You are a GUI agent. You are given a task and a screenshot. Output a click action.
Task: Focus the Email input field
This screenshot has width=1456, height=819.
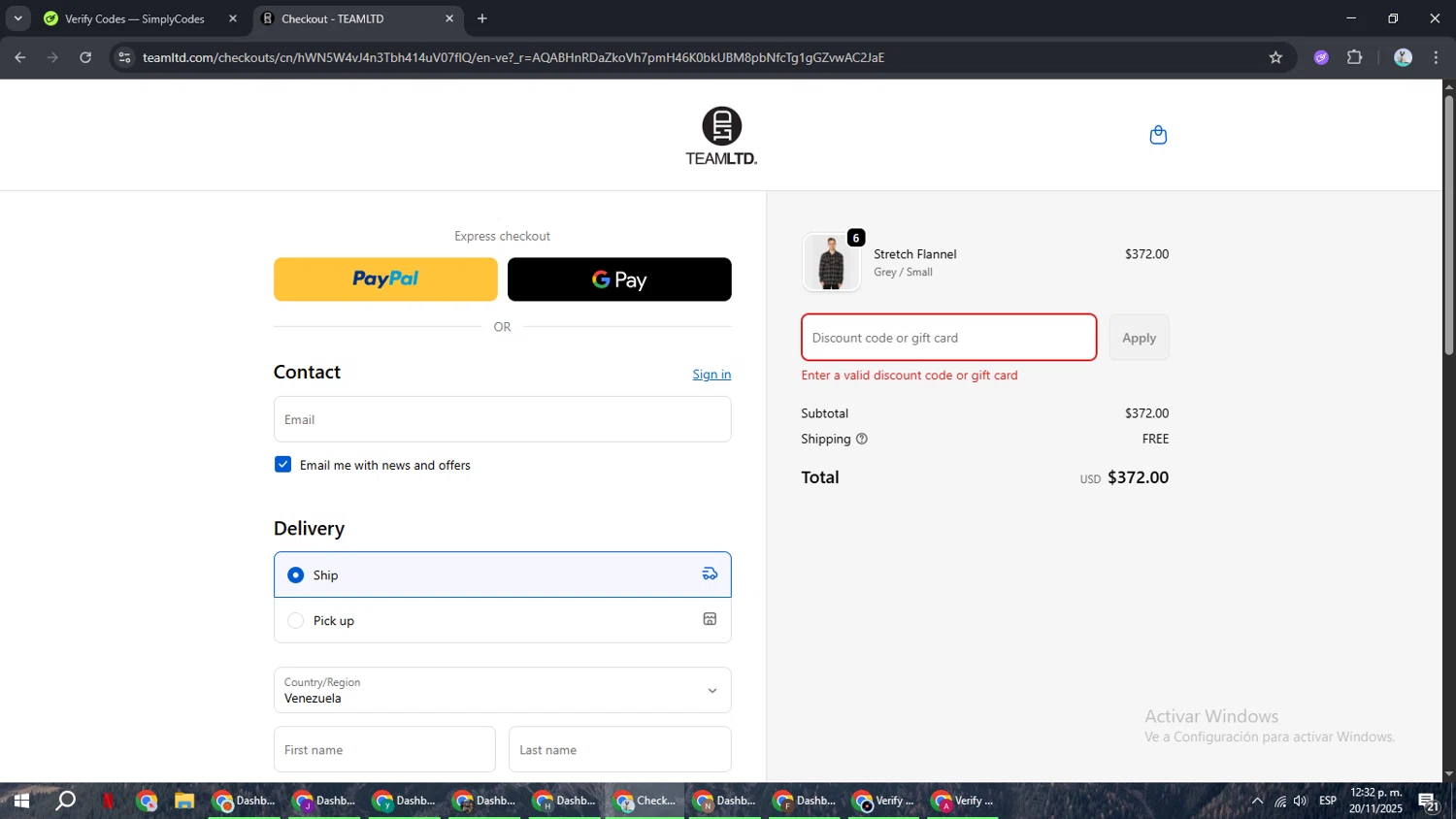point(503,419)
